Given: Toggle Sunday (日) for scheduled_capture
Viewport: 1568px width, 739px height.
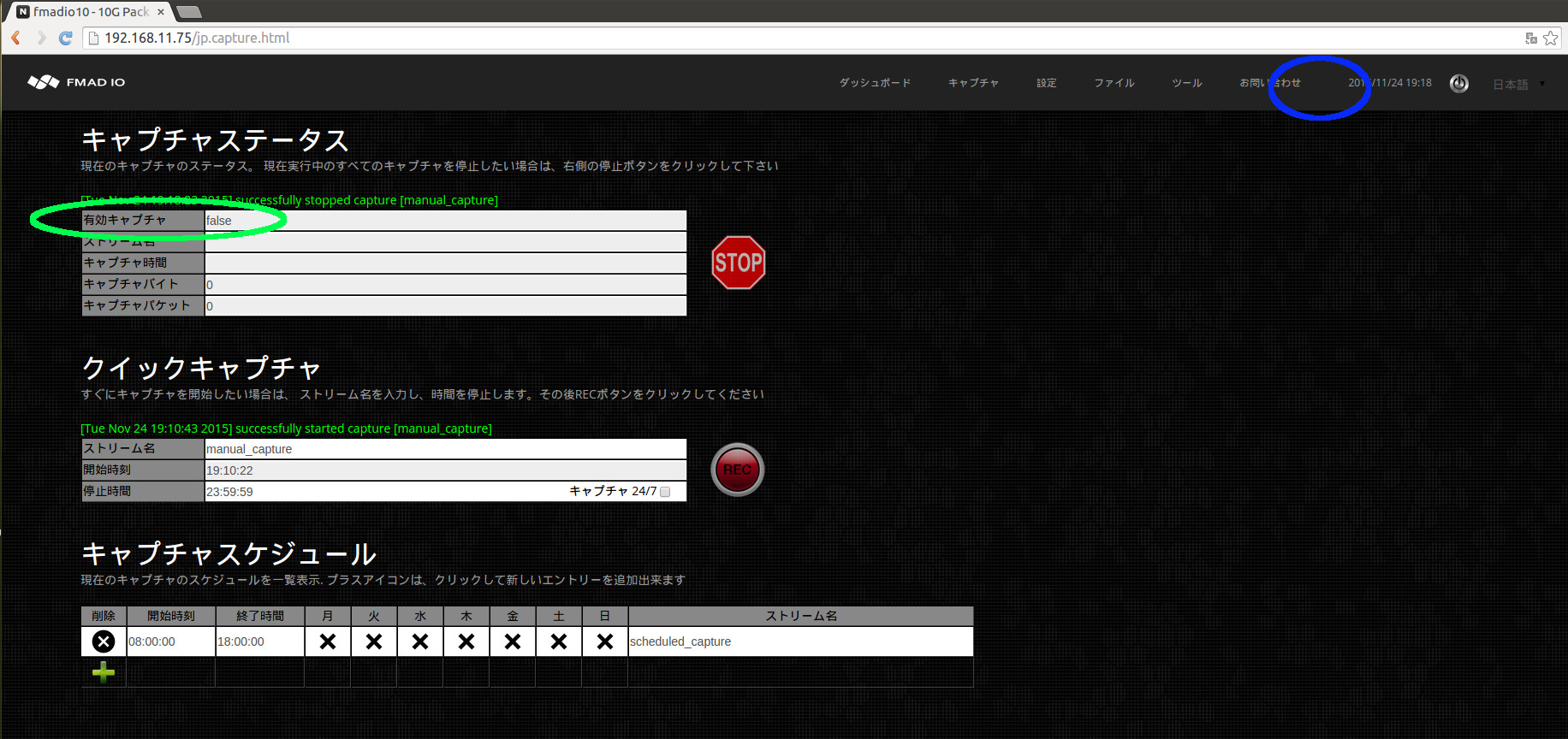Looking at the screenshot, I should coord(605,641).
